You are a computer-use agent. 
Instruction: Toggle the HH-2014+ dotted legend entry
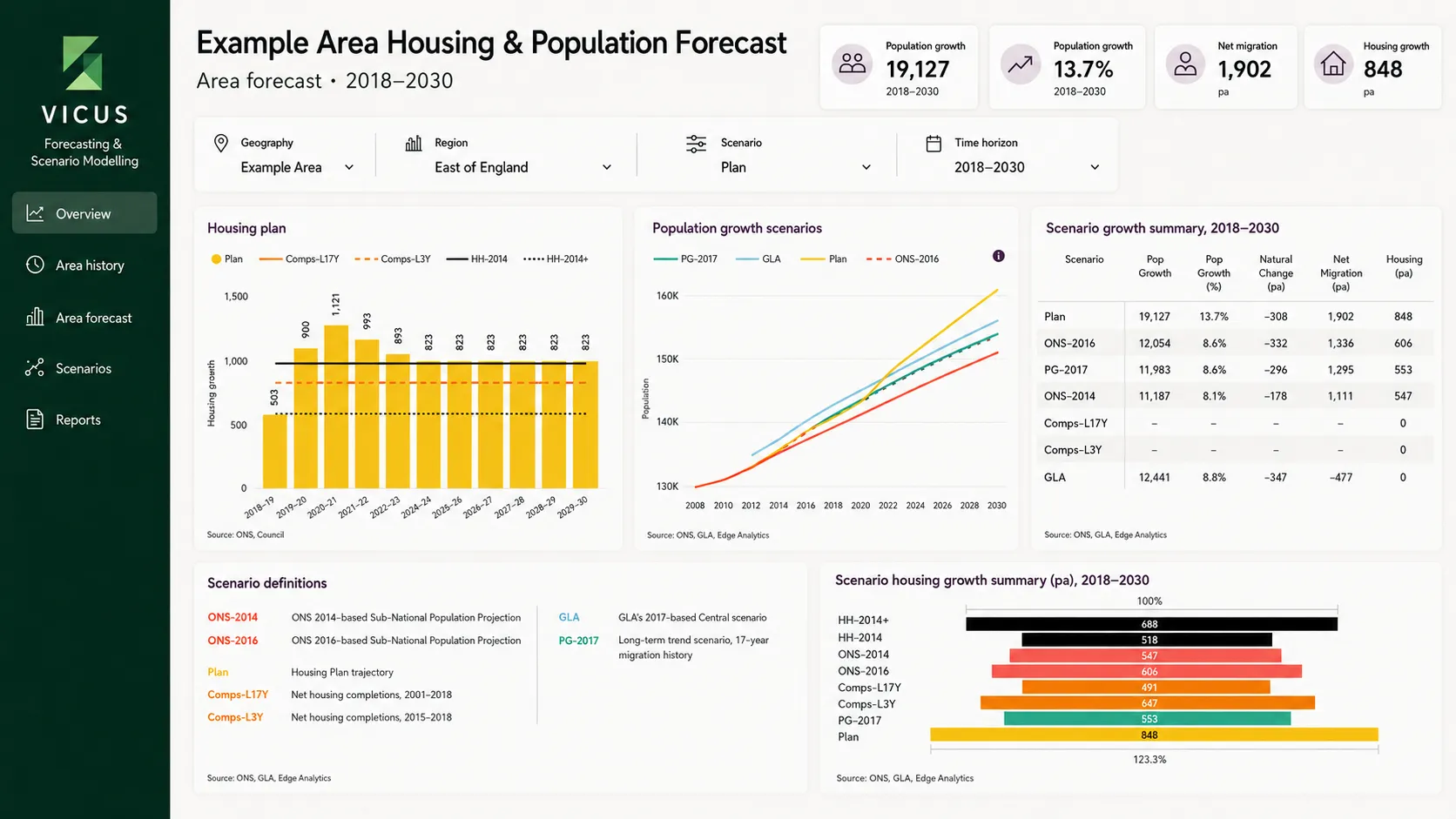coord(556,258)
